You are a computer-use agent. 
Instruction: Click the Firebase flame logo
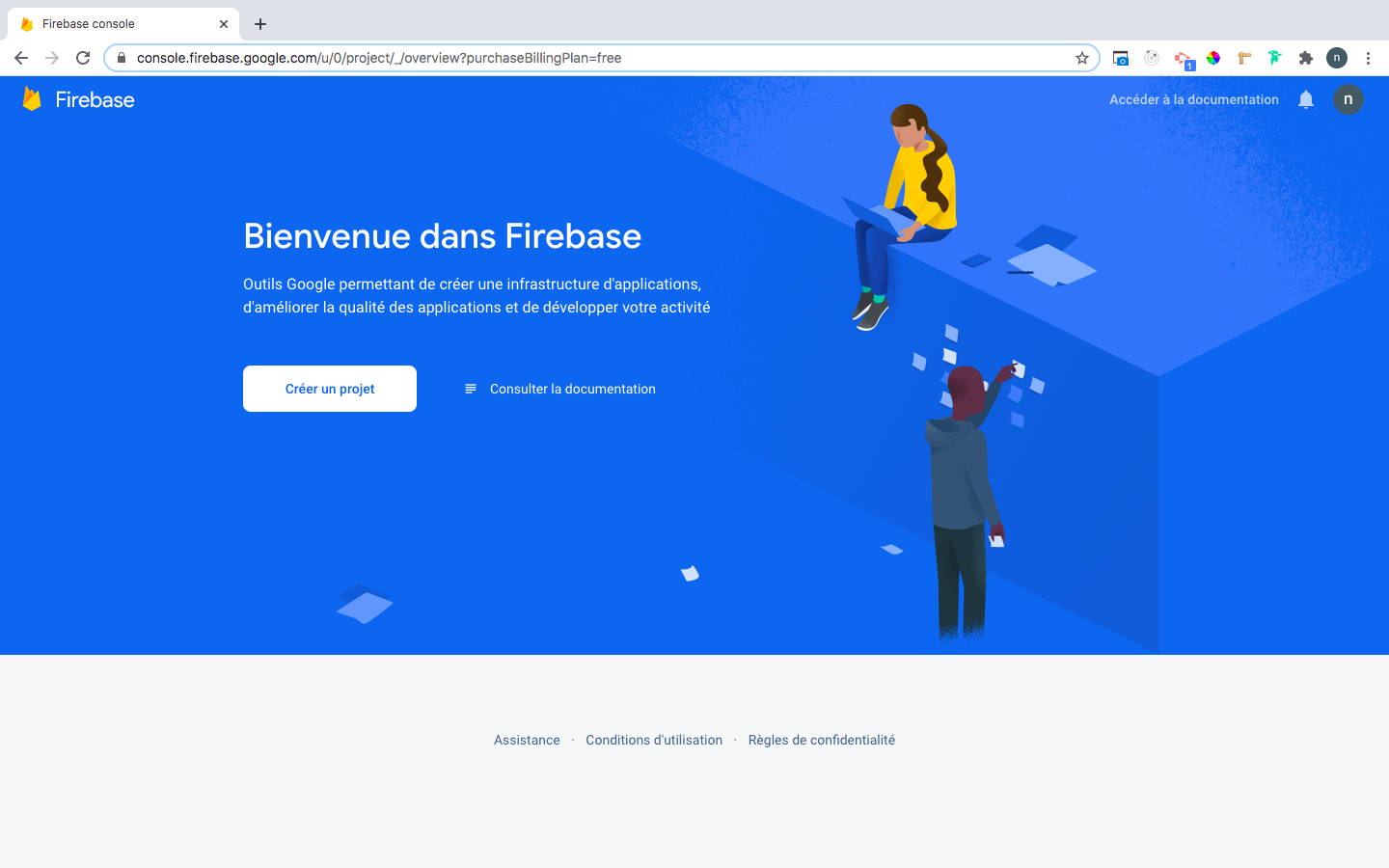[x=32, y=98]
